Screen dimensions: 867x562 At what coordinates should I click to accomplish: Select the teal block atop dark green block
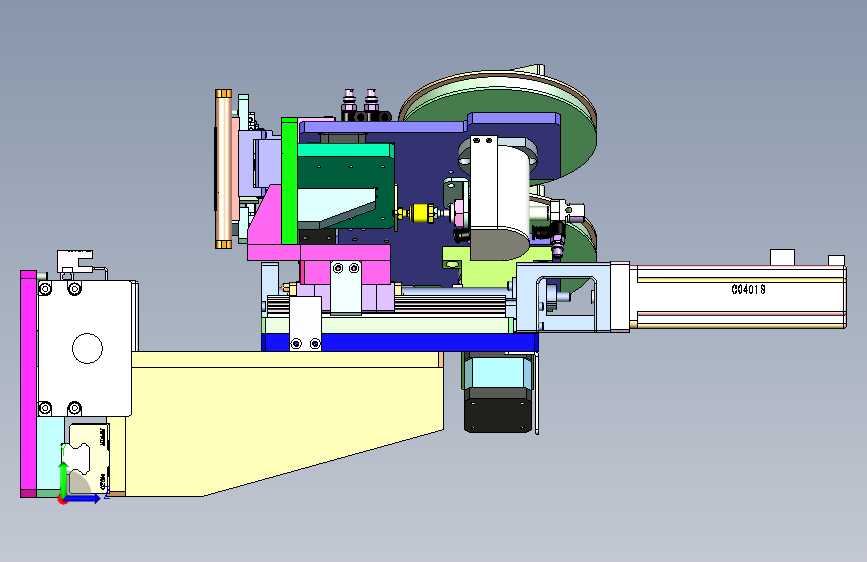pos(346,150)
